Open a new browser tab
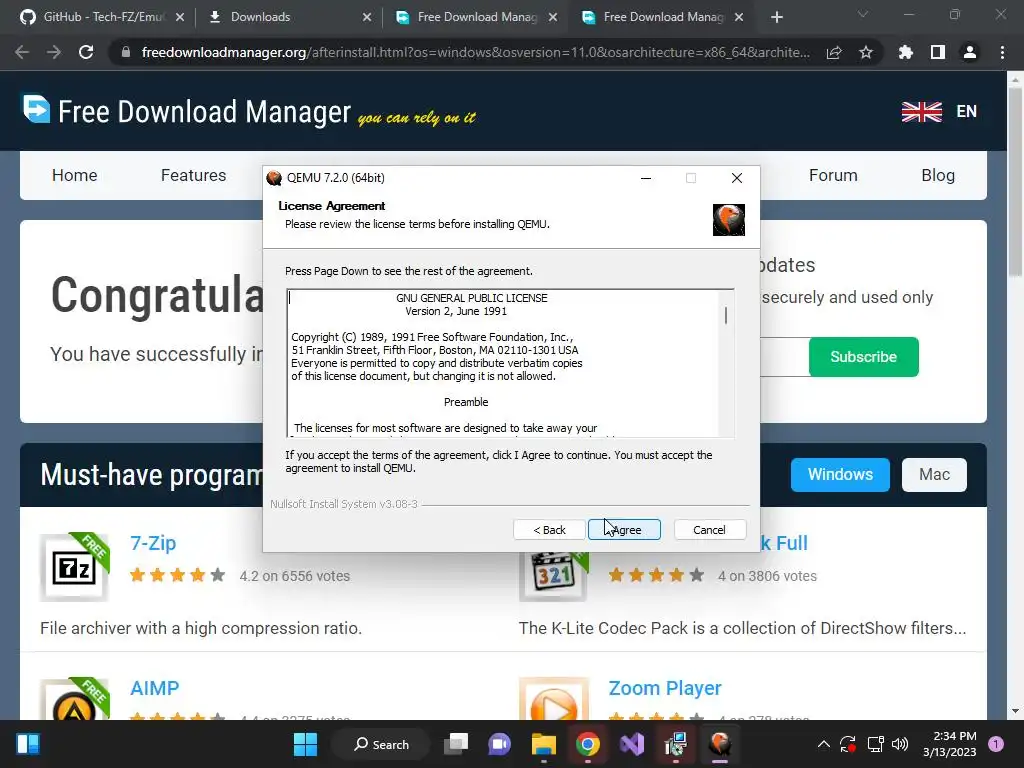 (x=776, y=17)
